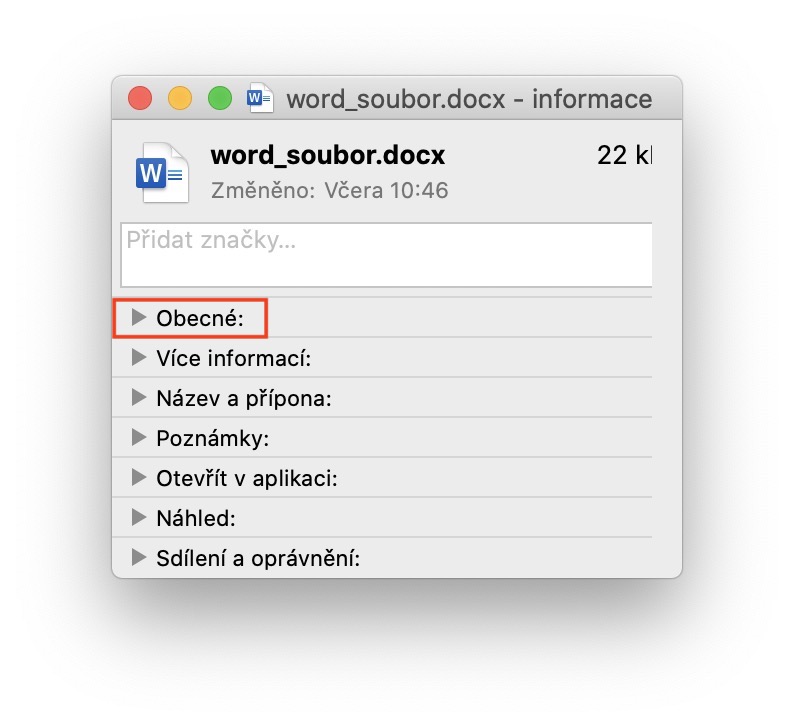Expand the Více informací section triangle
This screenshot has width=794, height=726.
tap(139, 358)
